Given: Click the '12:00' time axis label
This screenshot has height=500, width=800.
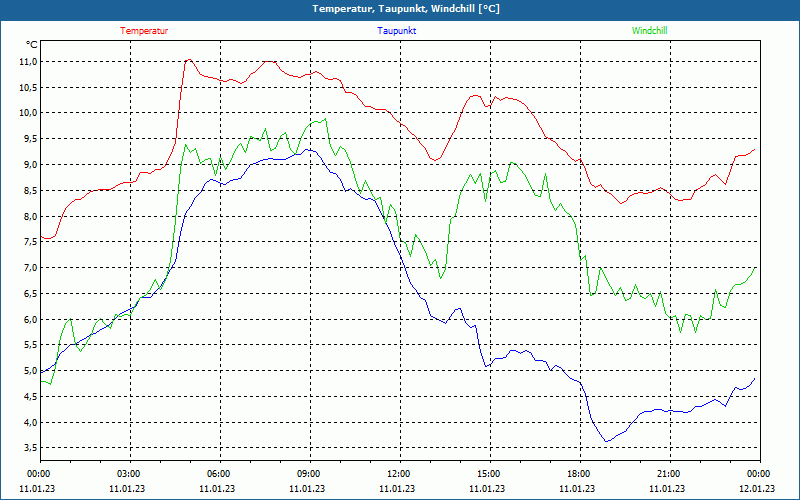Looking at the screenshot, I should [399, 474].
